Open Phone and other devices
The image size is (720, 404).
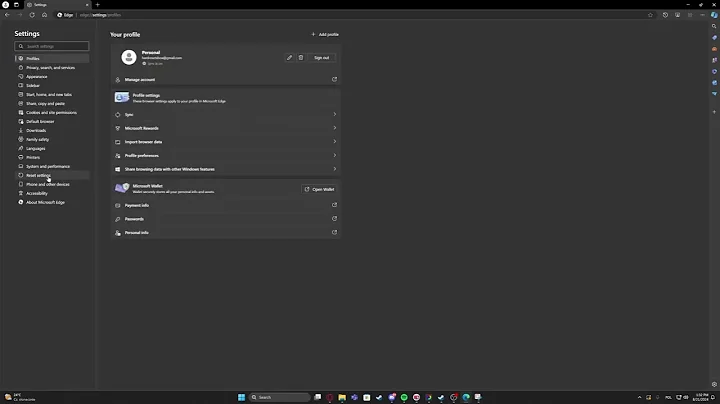point(52,184)
